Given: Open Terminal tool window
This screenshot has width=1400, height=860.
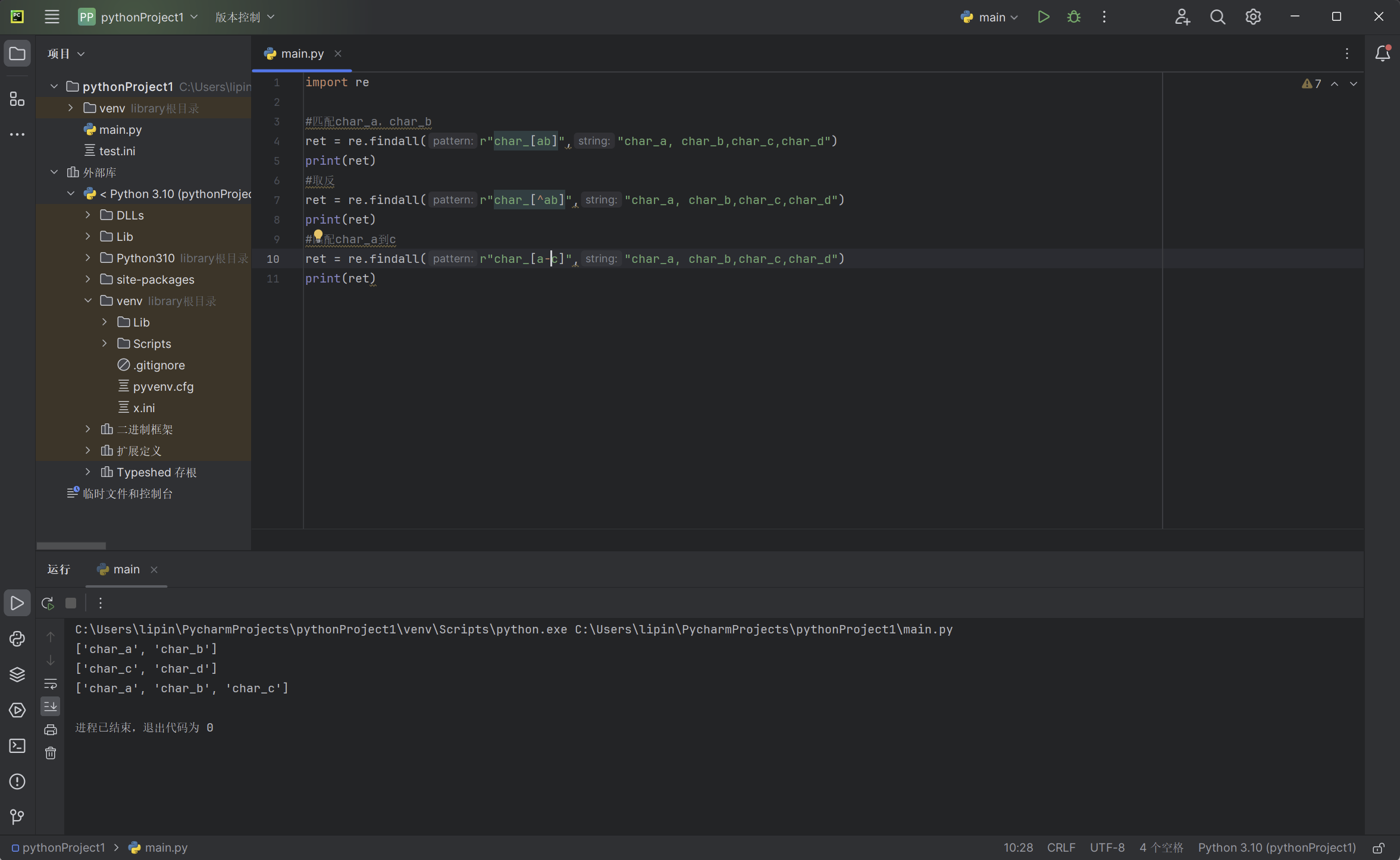Looking at the screenshot, I should (17, 746).
